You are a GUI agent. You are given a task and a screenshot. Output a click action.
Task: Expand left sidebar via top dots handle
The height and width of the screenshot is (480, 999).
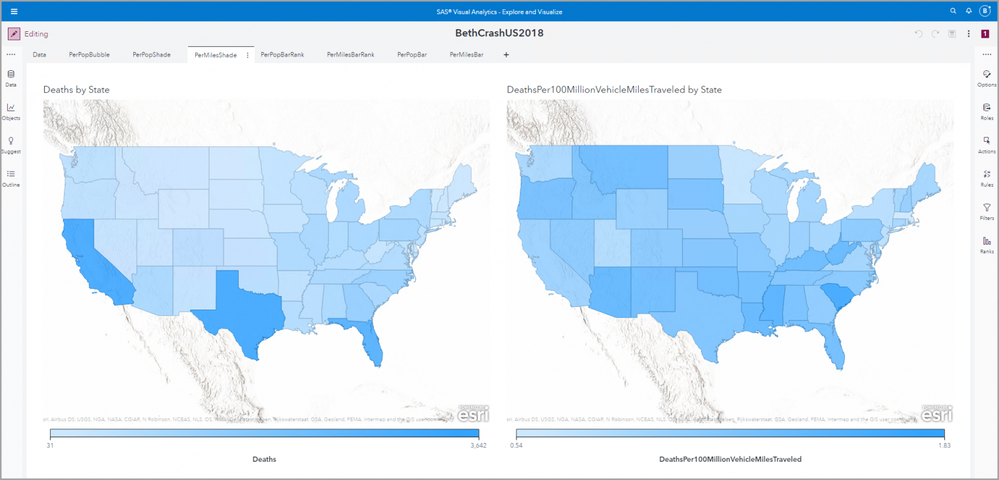[11, 55]
